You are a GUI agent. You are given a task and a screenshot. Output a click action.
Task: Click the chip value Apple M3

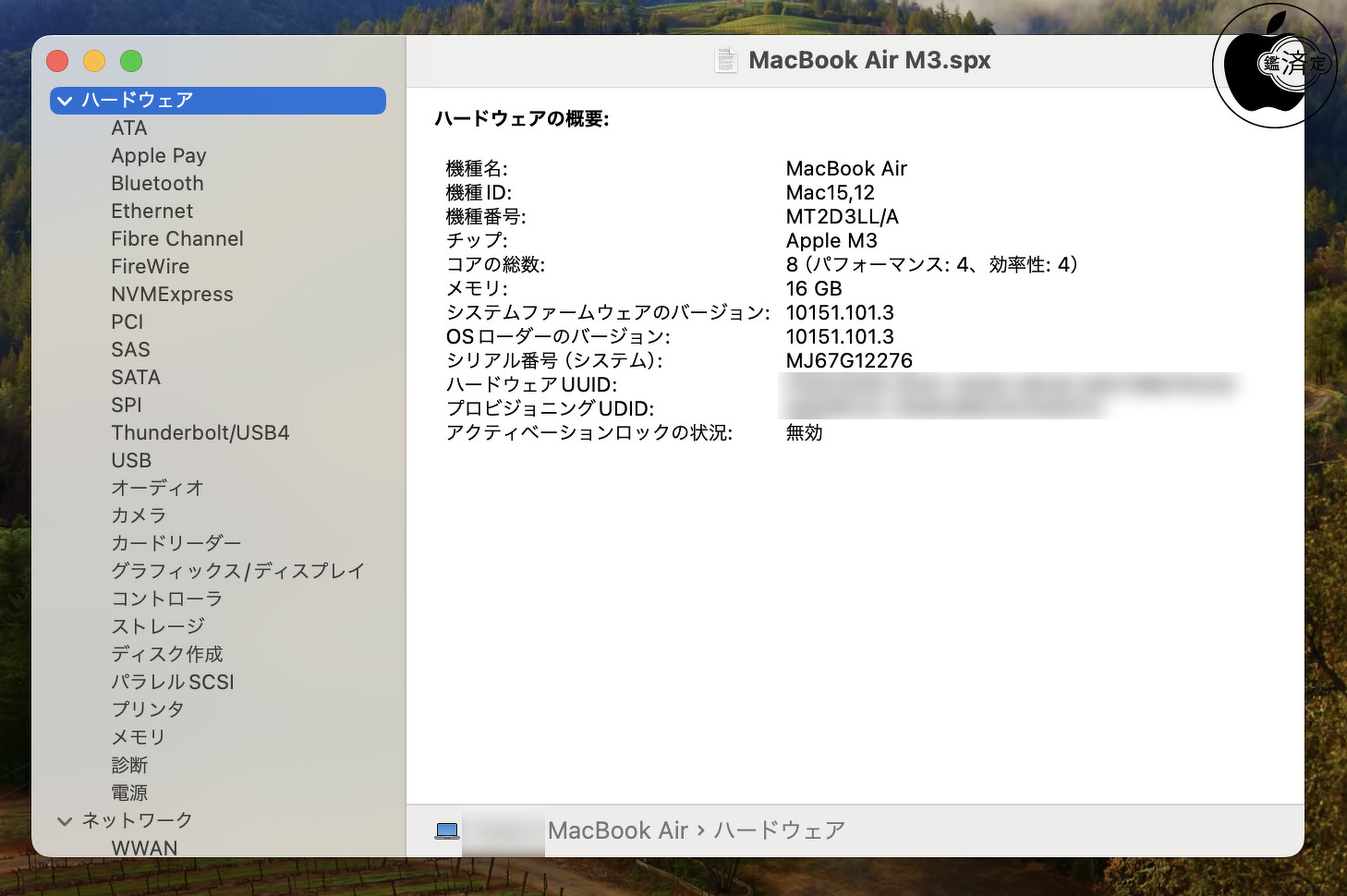(x=831, y=240)
